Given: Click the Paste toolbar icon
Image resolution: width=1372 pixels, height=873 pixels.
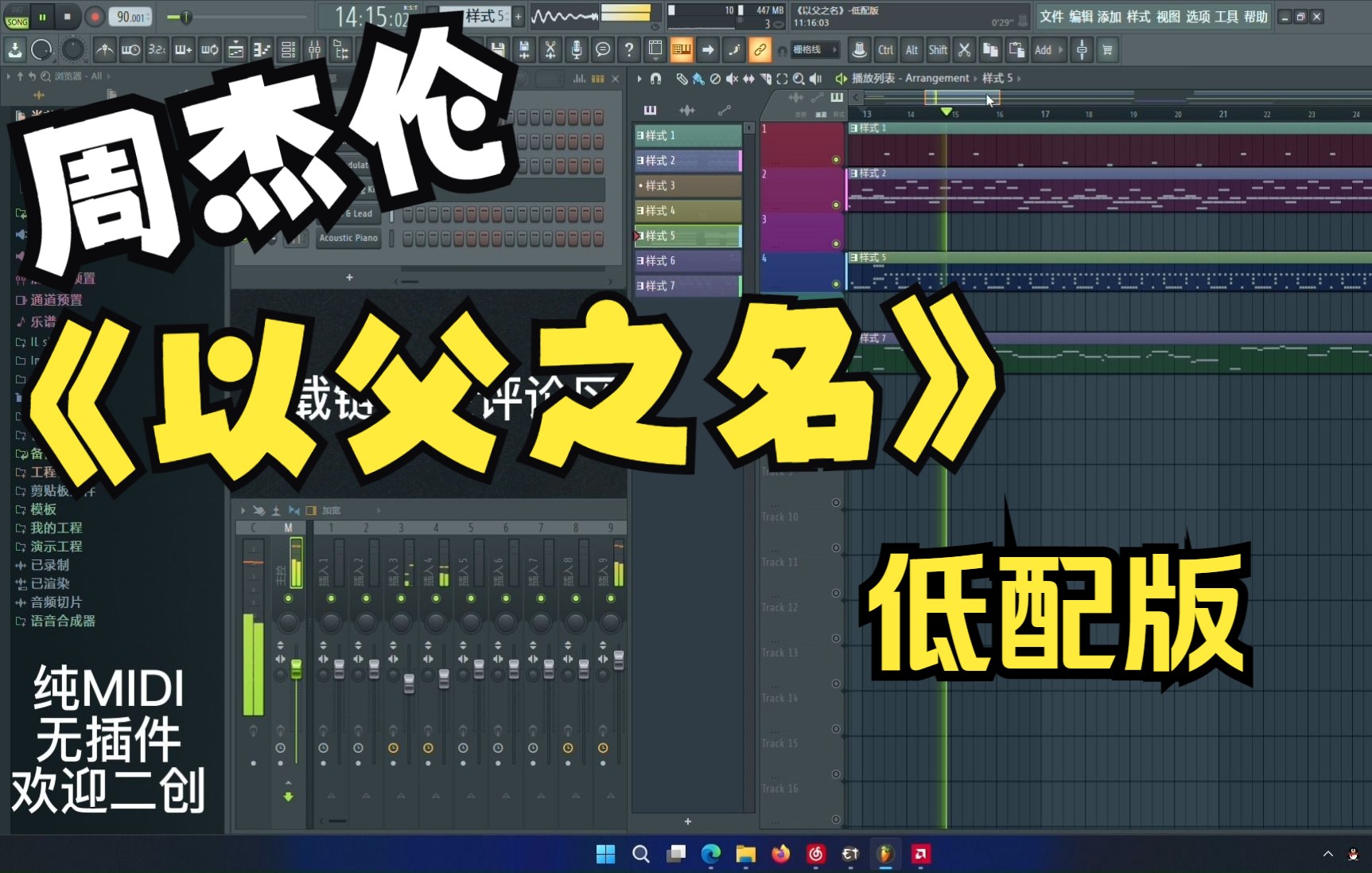Looking at the screenshot, I should click(x=1016, y=50).
